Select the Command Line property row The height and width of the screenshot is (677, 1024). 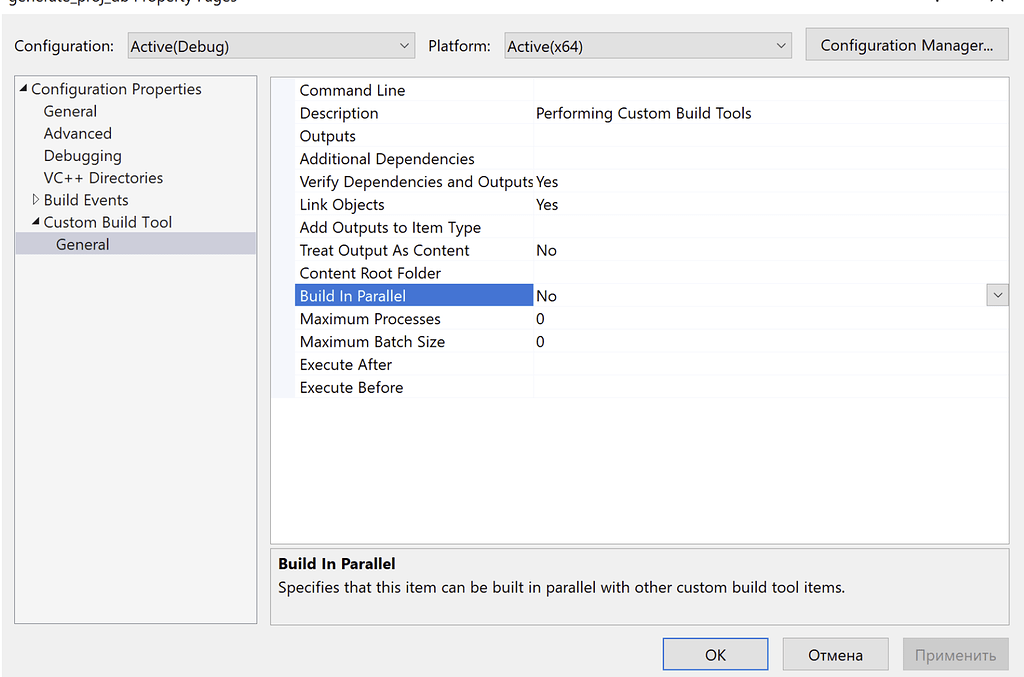352,90
